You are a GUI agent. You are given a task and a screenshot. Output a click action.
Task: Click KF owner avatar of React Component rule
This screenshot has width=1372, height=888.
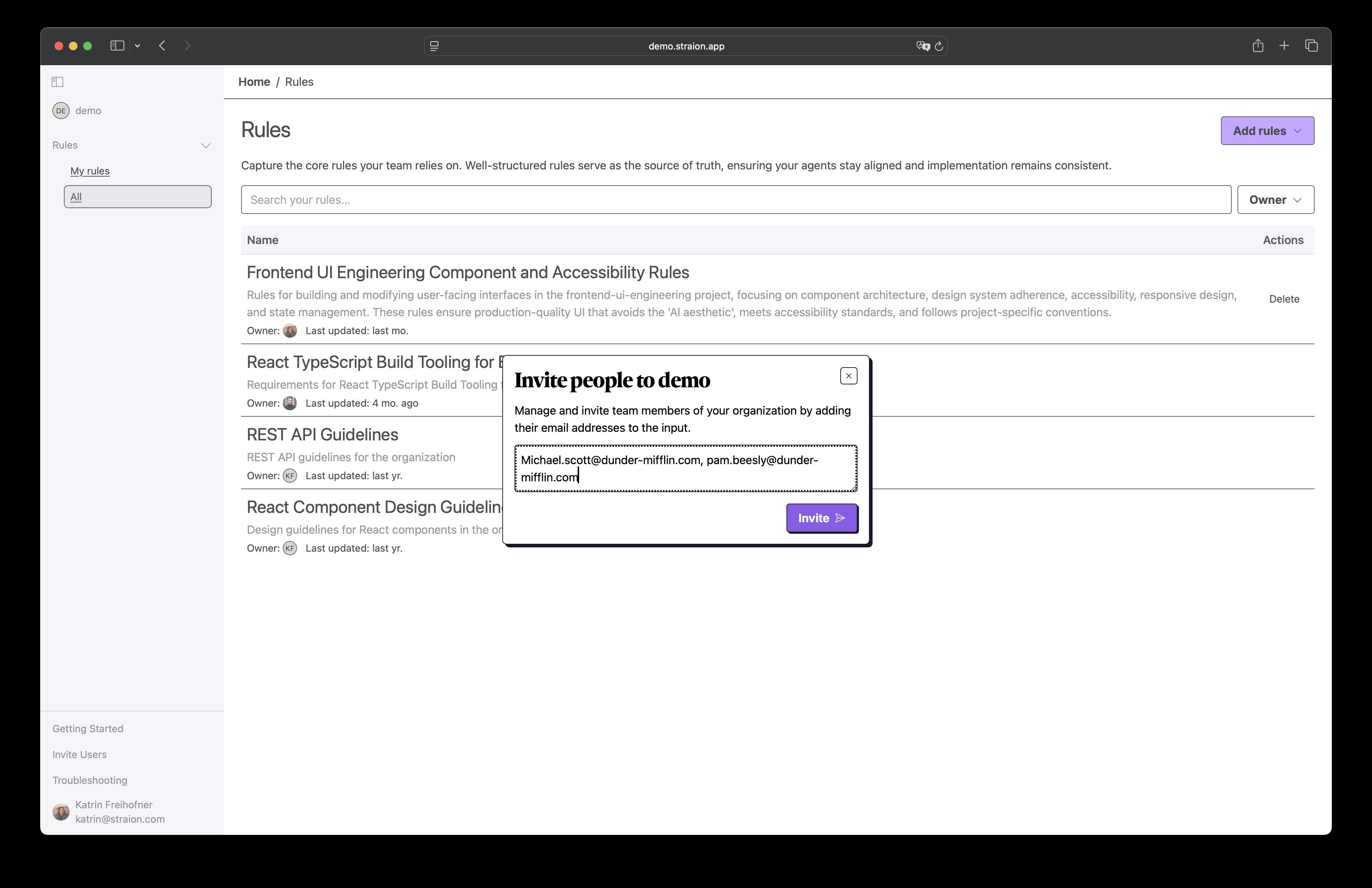(290, 548)
